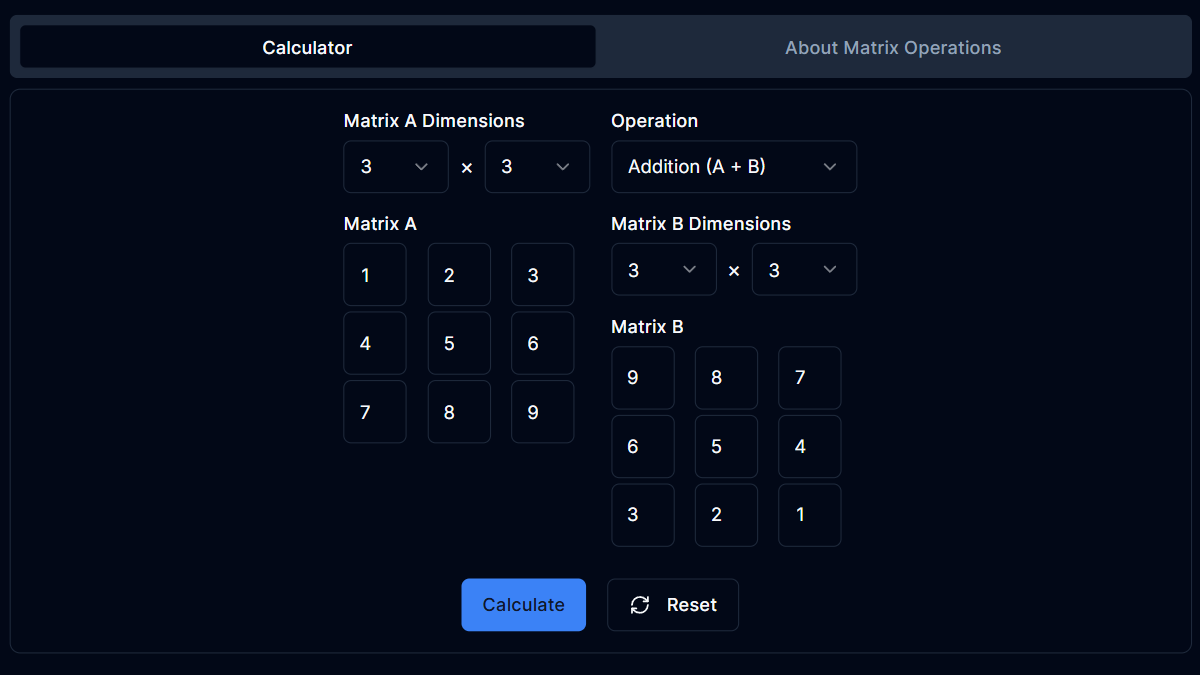
Task: Click Matrix A cell with value 7
Action: tap(374, 411)
